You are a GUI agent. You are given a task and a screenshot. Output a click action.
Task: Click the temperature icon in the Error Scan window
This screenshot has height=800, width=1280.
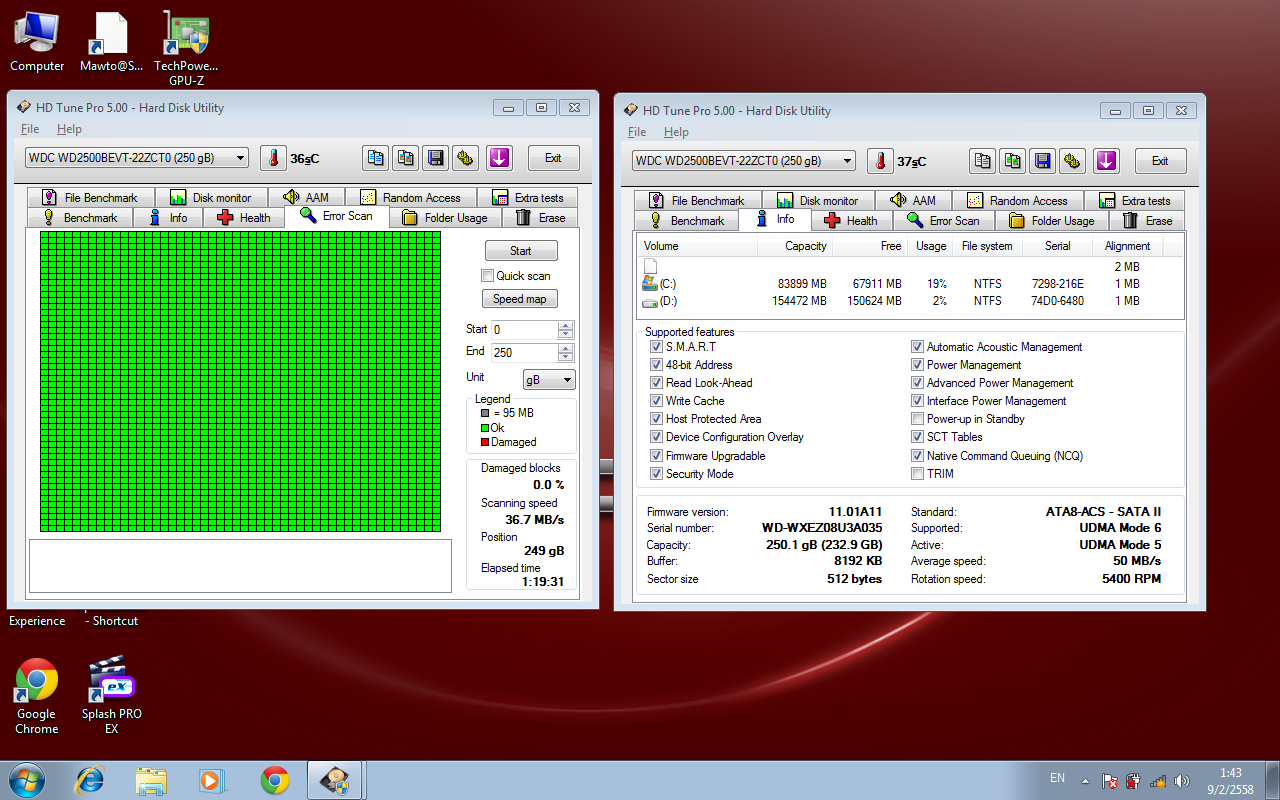click(273, 158)
